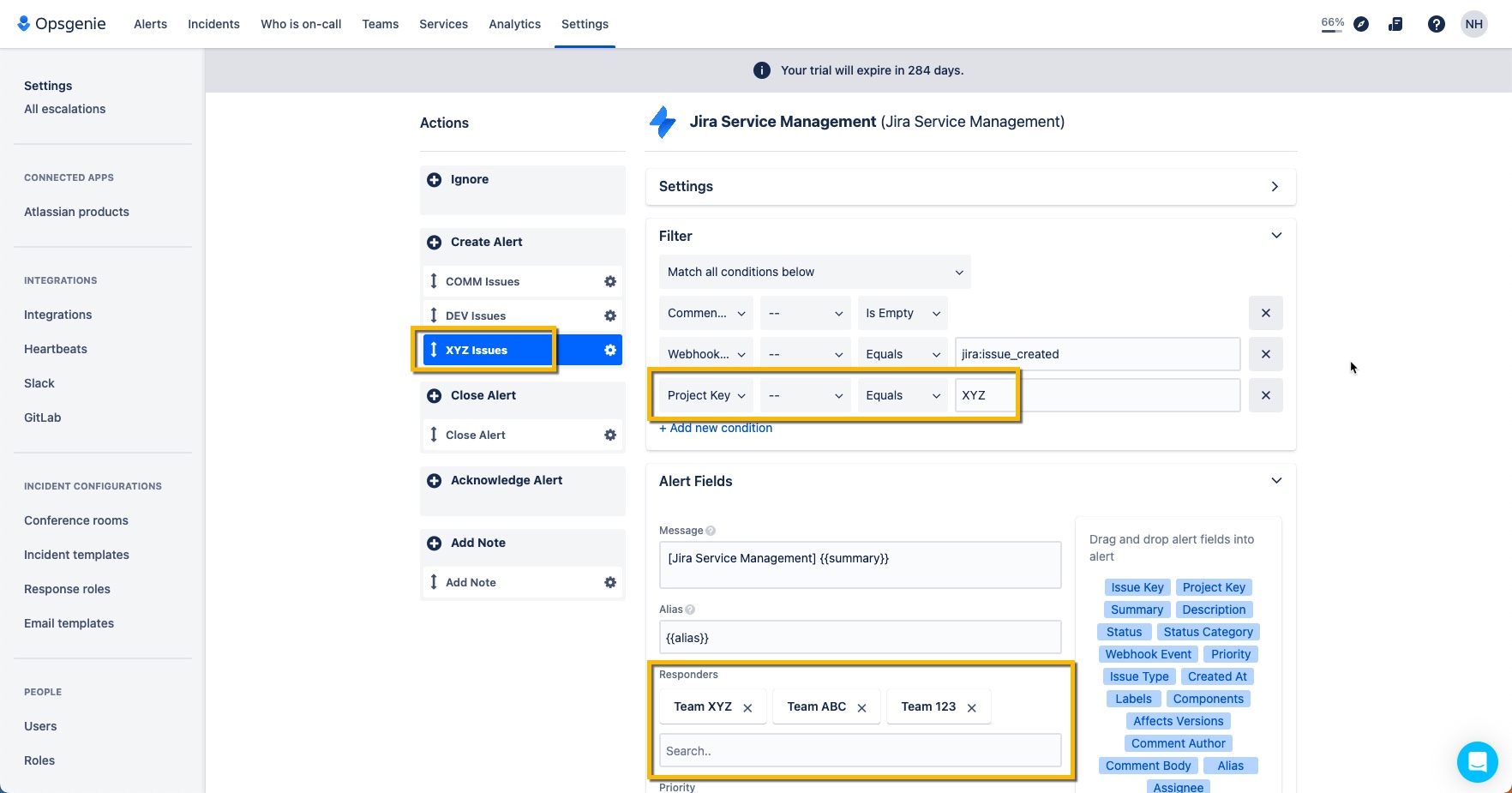Screen dimensions: 1512x793
Task: Open Slack in the sidebar
Action: click(39, 383)
